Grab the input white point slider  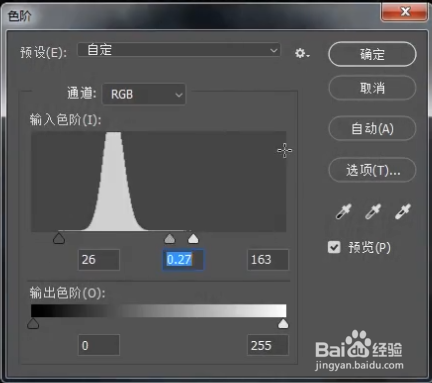193,239
